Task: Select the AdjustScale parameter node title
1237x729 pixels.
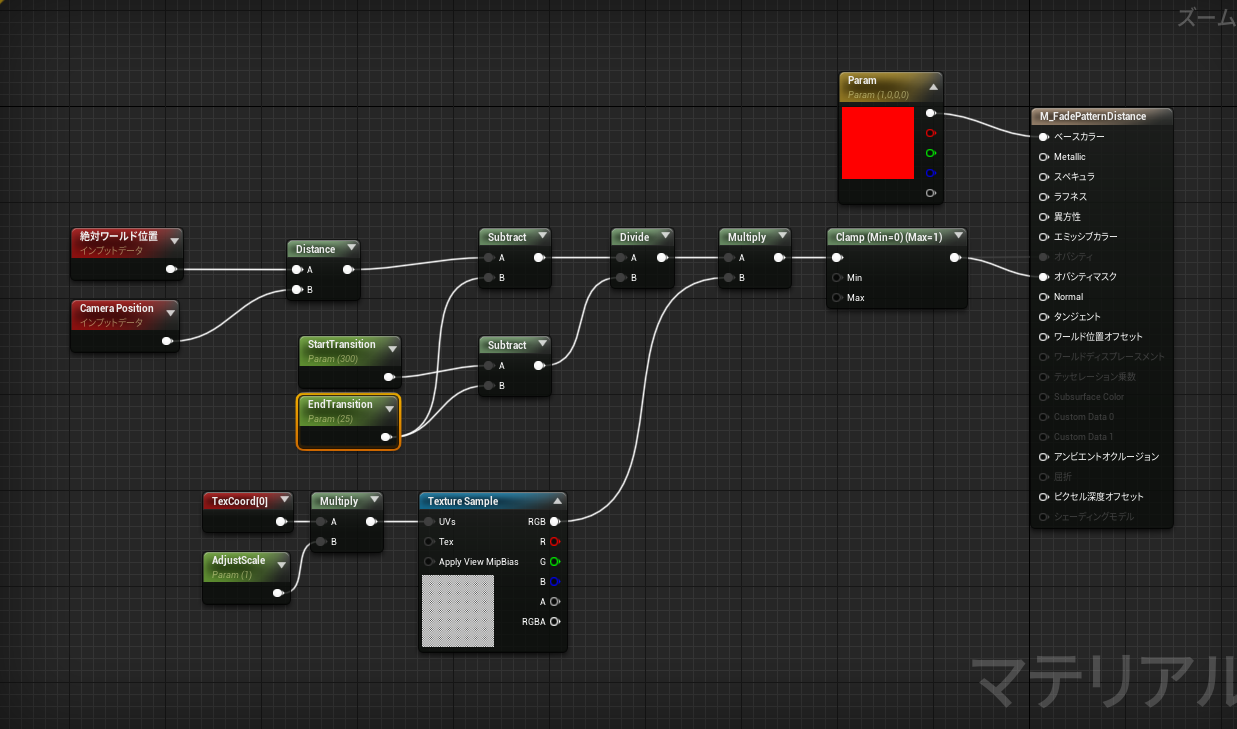Action: point(239,561)
